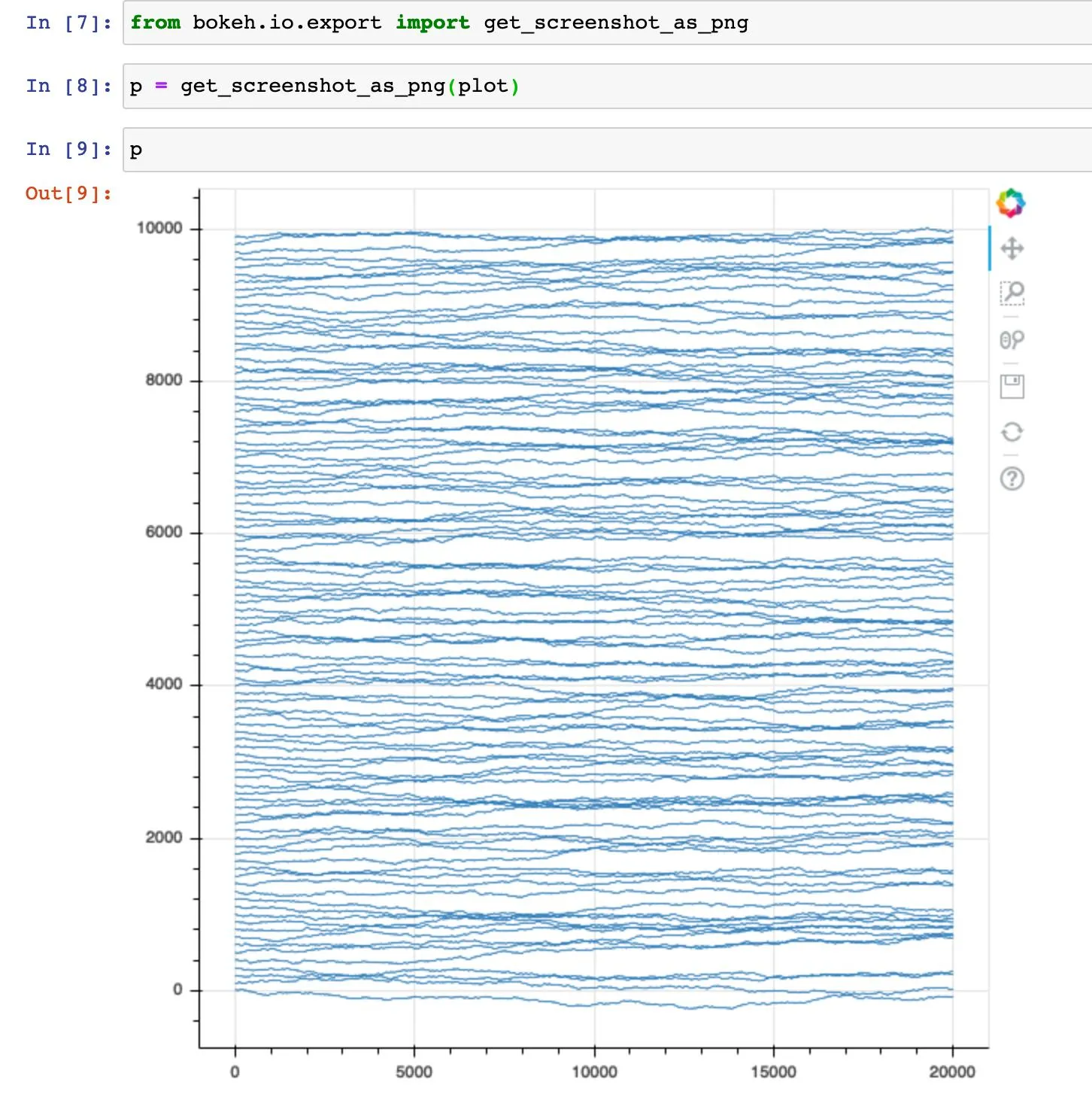Click the y-axis label 10000

(x=159, y=228)
